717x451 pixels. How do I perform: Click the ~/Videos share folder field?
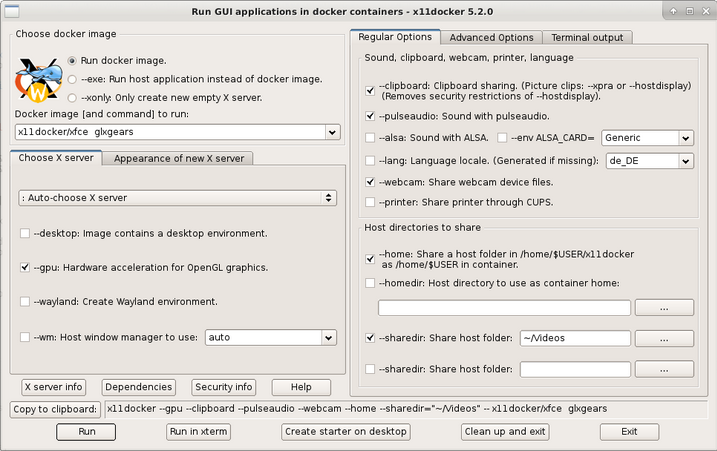coord(574,339)
